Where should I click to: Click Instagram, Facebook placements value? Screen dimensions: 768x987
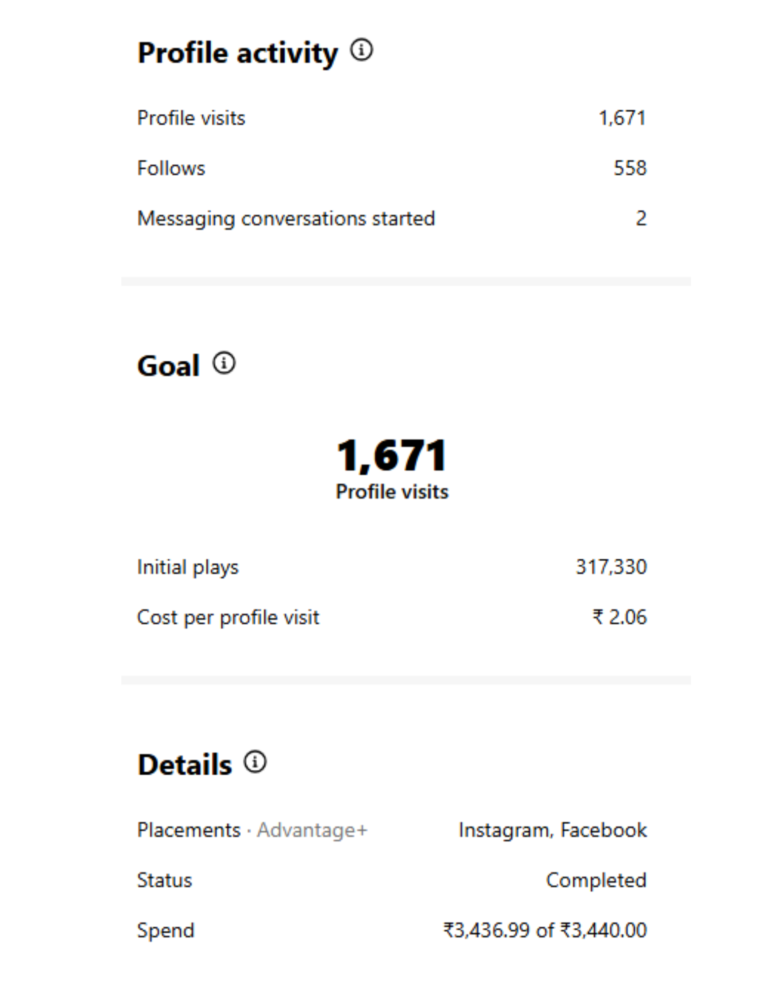[553, 830]
